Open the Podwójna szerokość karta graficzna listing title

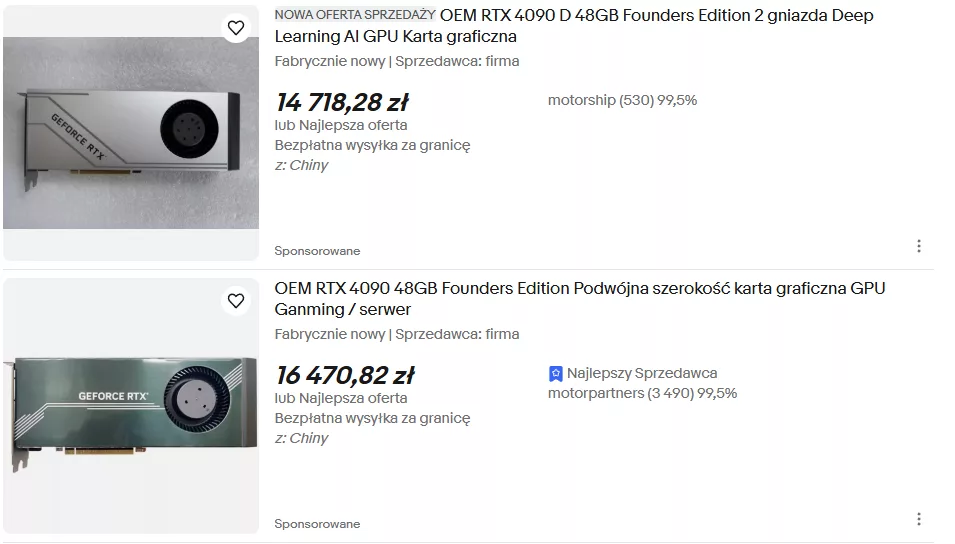click(x=579, y=299)
